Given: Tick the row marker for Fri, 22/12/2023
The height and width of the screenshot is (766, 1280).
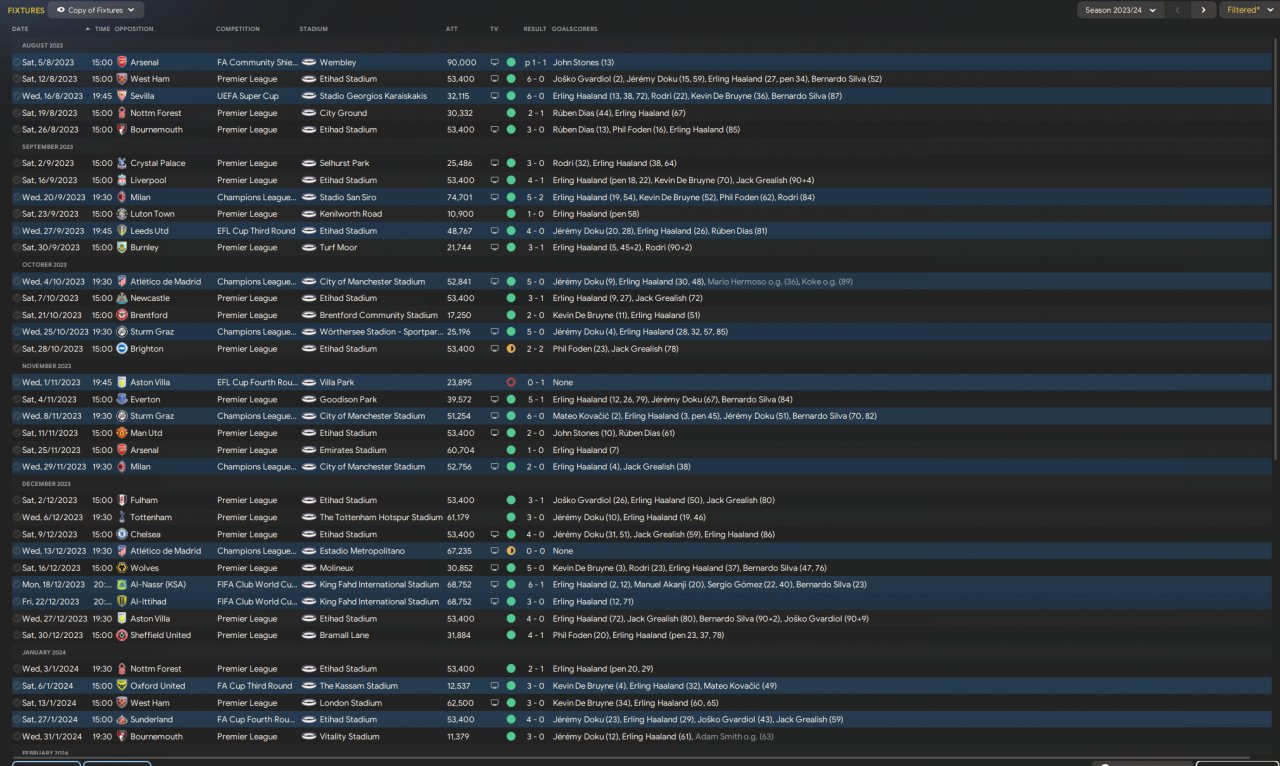Looking at the screenshot, I should [x=16, y=601].
